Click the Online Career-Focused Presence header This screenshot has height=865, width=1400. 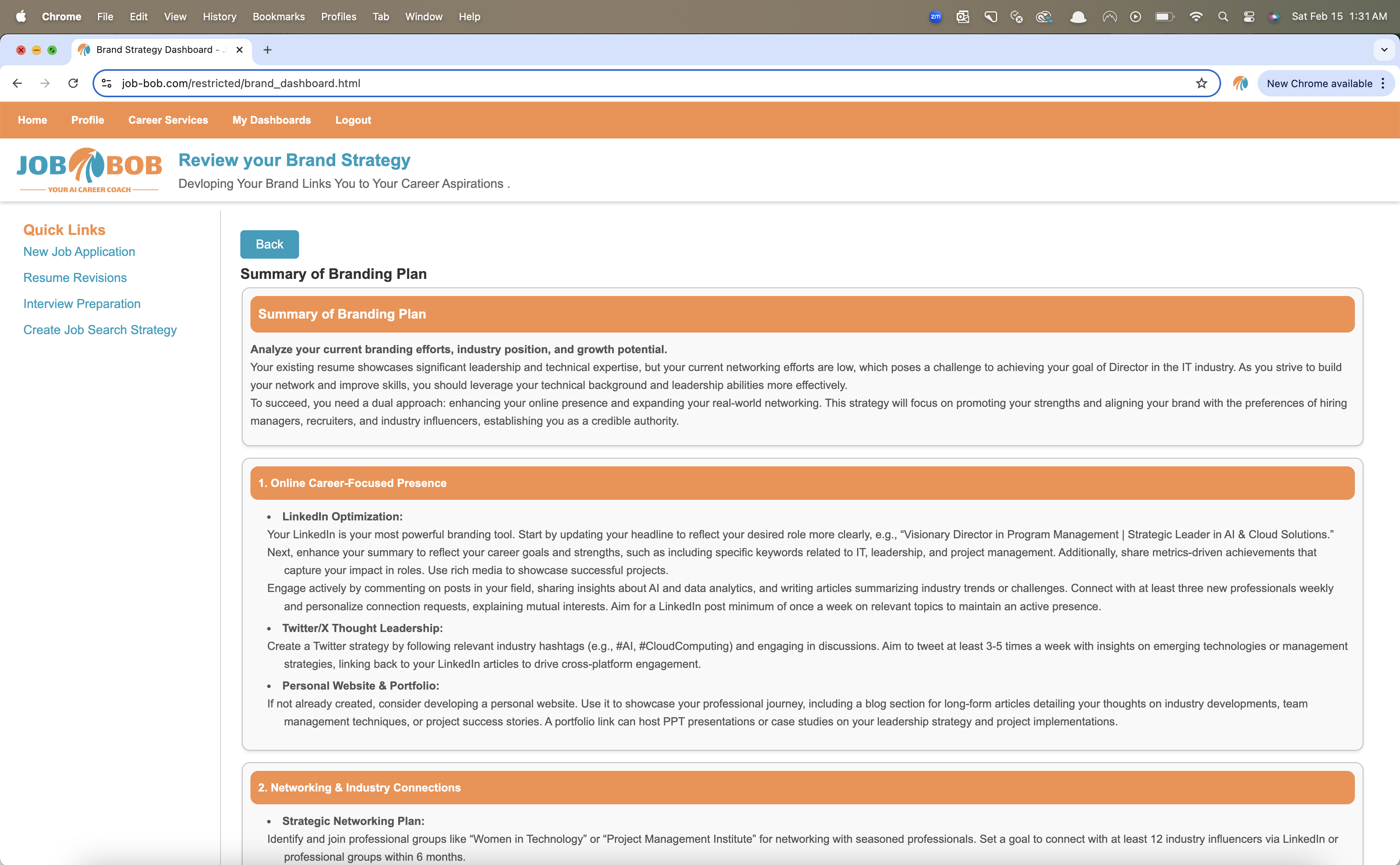tap(802, 483)
